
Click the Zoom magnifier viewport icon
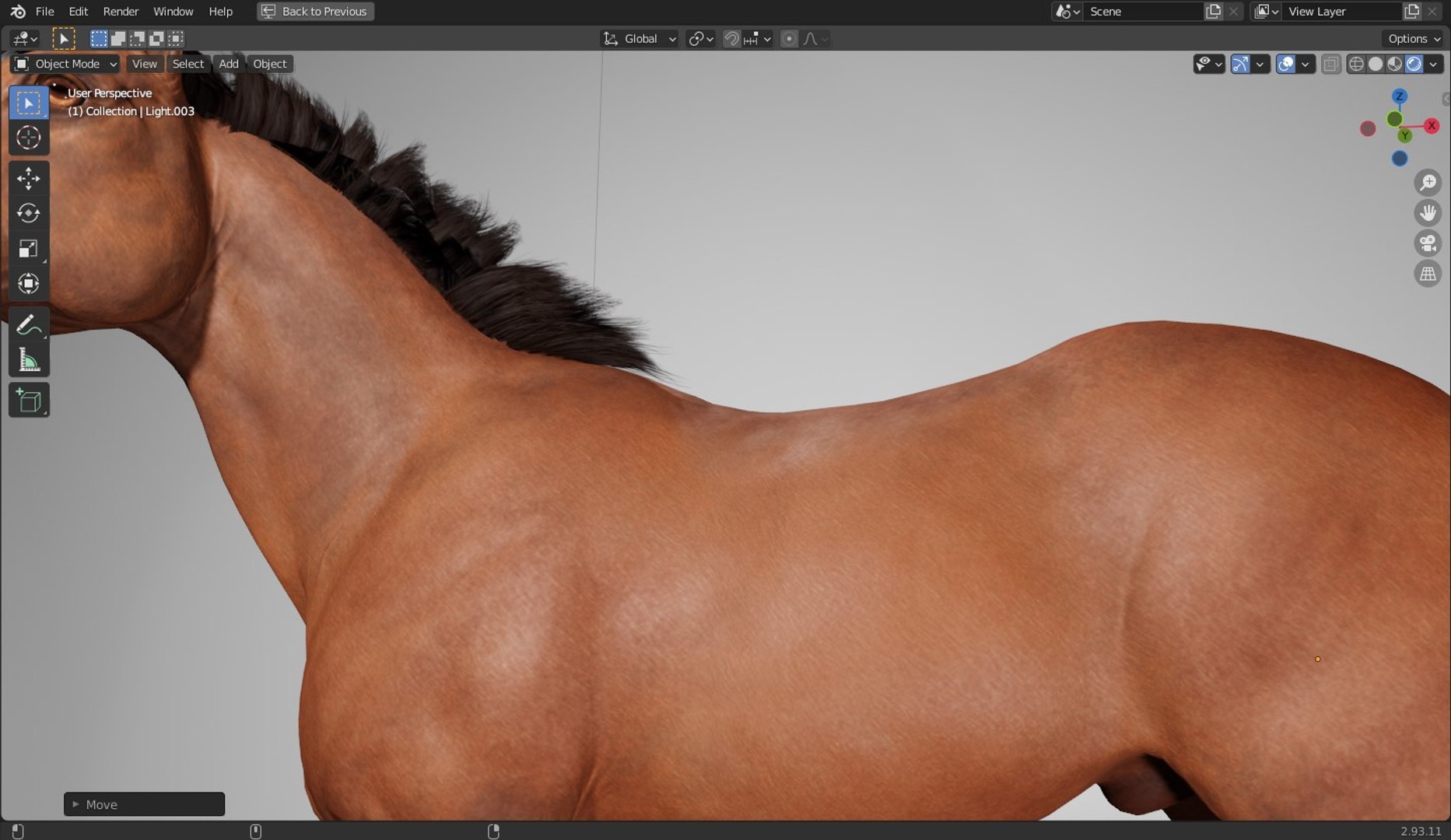1428,183
